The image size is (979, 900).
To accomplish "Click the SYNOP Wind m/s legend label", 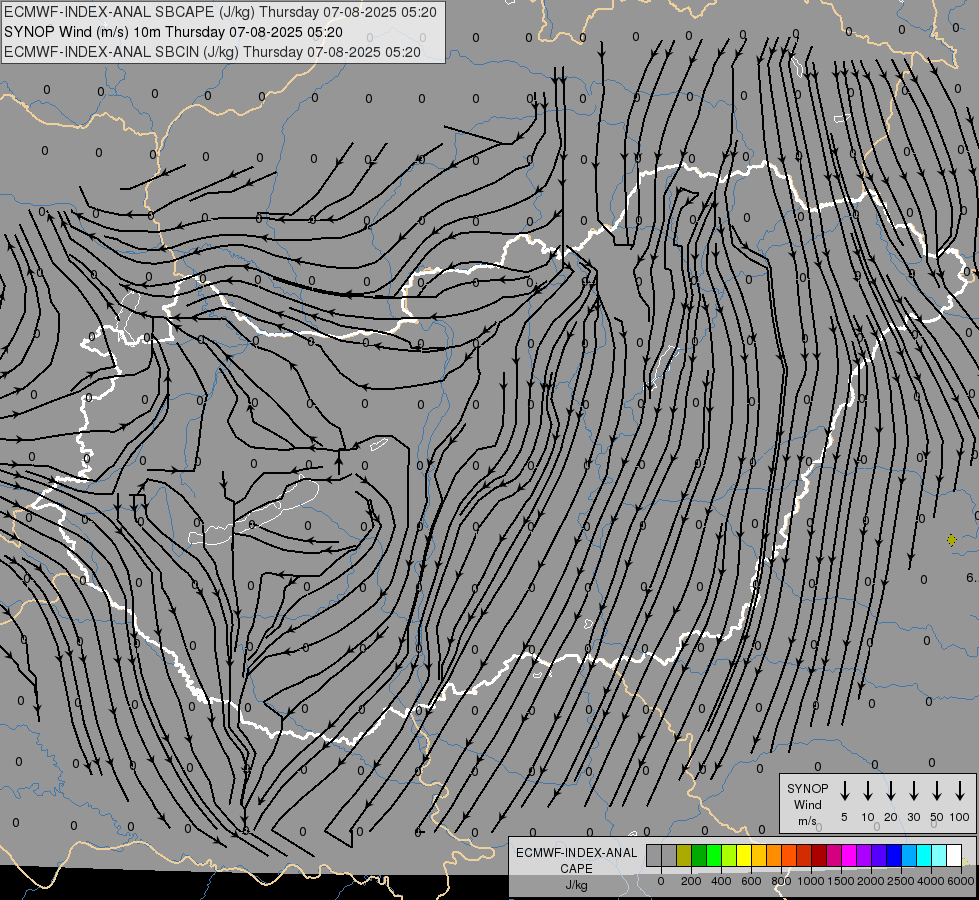I will coord(807,804).
